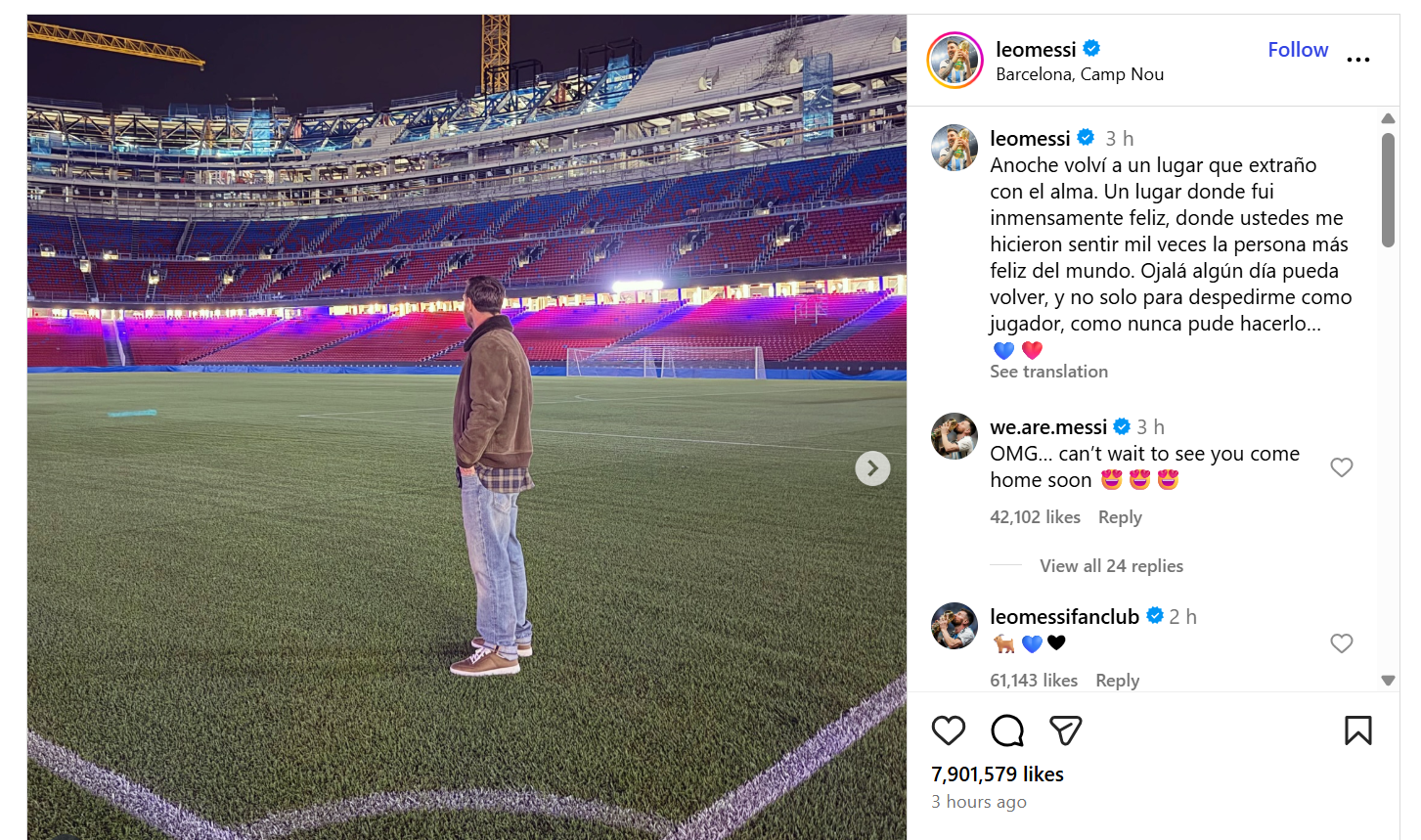Open the 7,901,579 likes count
The width and height of the screenshot is (1421, 840).
tap(996, 774)
